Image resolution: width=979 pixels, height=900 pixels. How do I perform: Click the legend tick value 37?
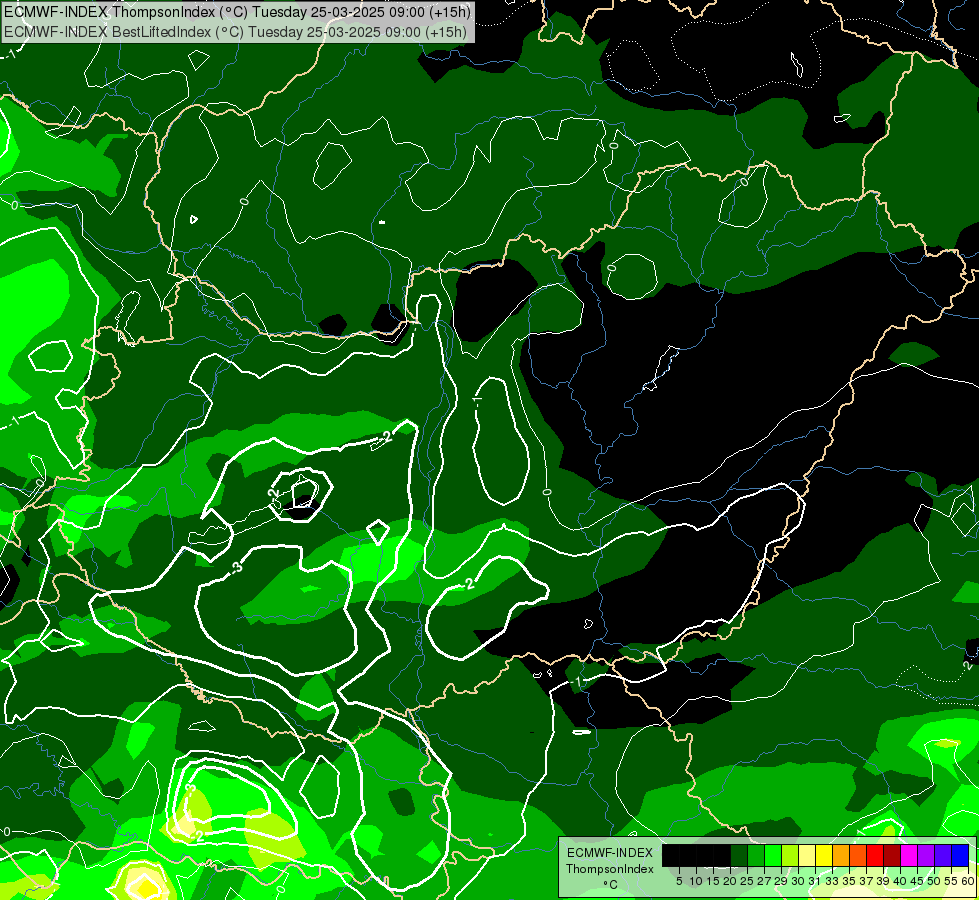(867, 881)
